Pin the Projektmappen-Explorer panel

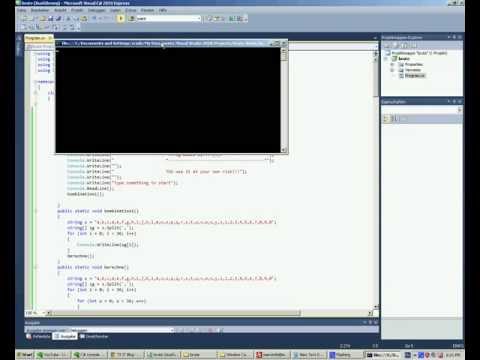(454, 37)
